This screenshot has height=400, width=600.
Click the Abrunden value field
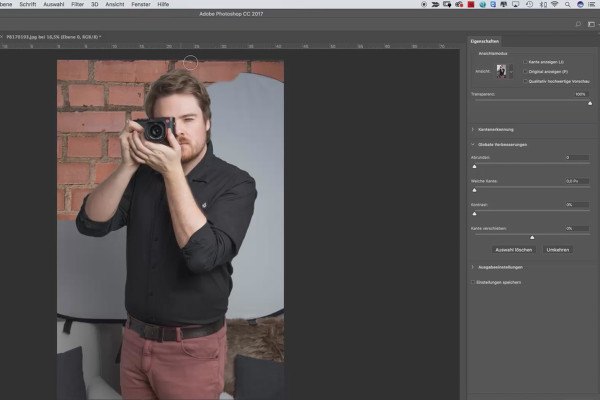click(x=577, y=157)
